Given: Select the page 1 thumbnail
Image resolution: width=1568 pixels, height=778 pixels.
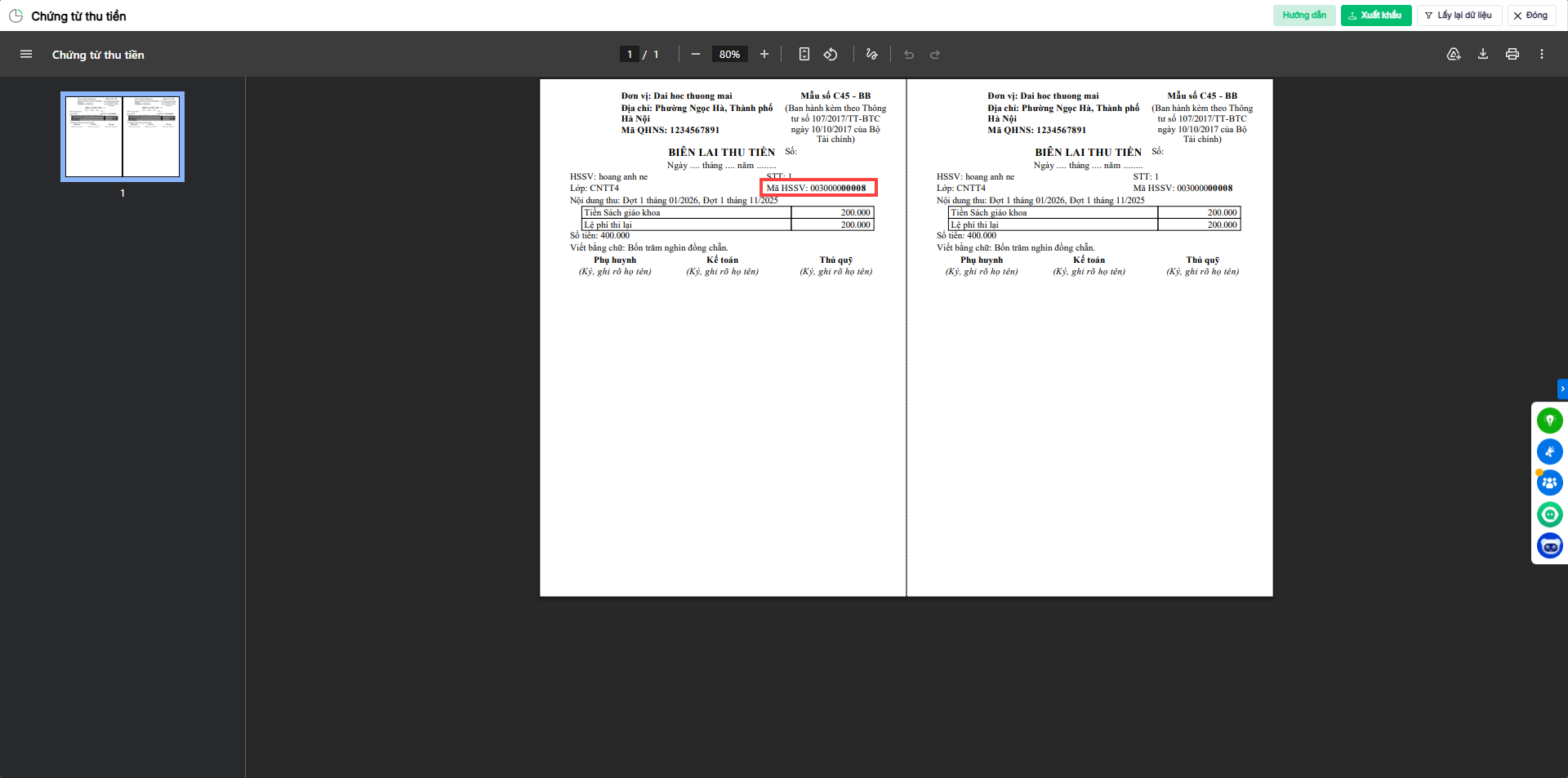Looking at the screenshot, I should [x=122, y=136].
